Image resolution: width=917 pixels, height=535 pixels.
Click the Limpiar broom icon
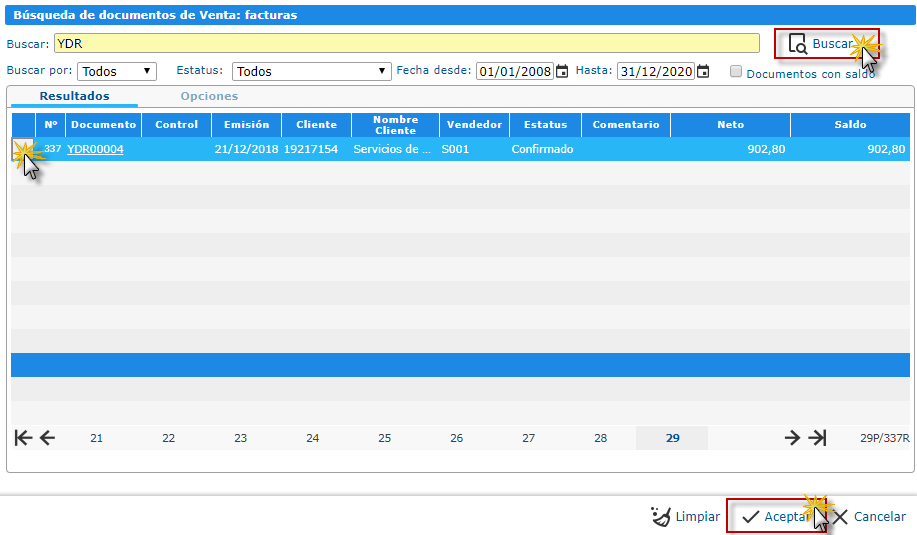(660, 516)
